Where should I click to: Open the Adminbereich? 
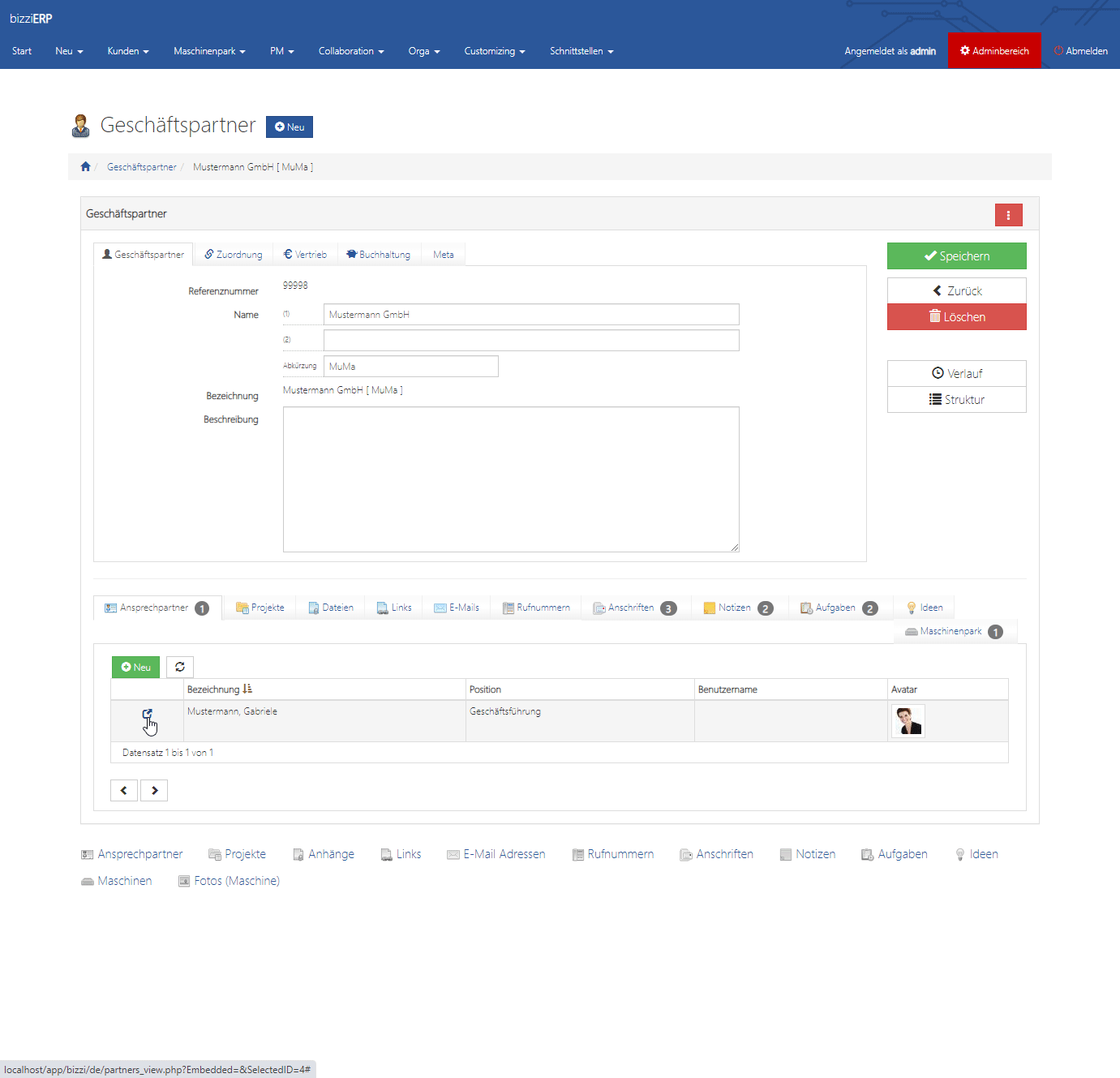pyautogui.click(x=994, y=50)
